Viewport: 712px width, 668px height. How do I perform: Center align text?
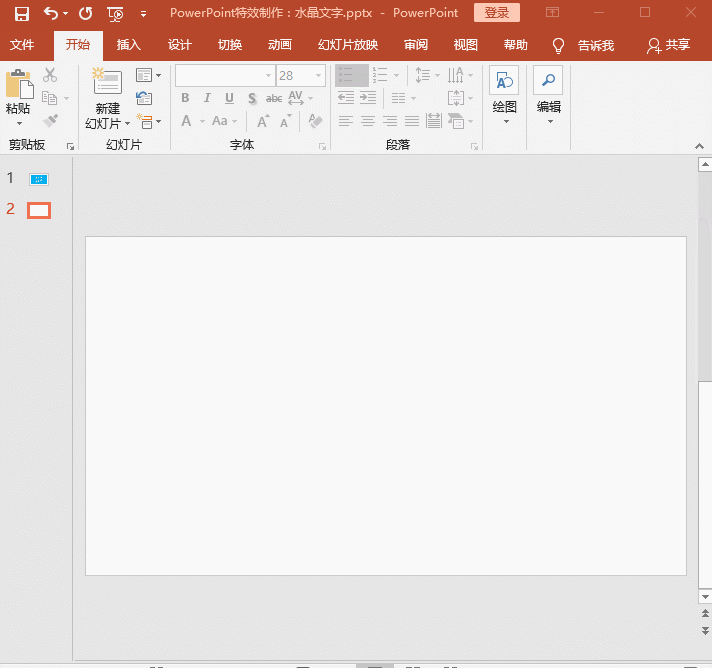[x=368, y=121]
